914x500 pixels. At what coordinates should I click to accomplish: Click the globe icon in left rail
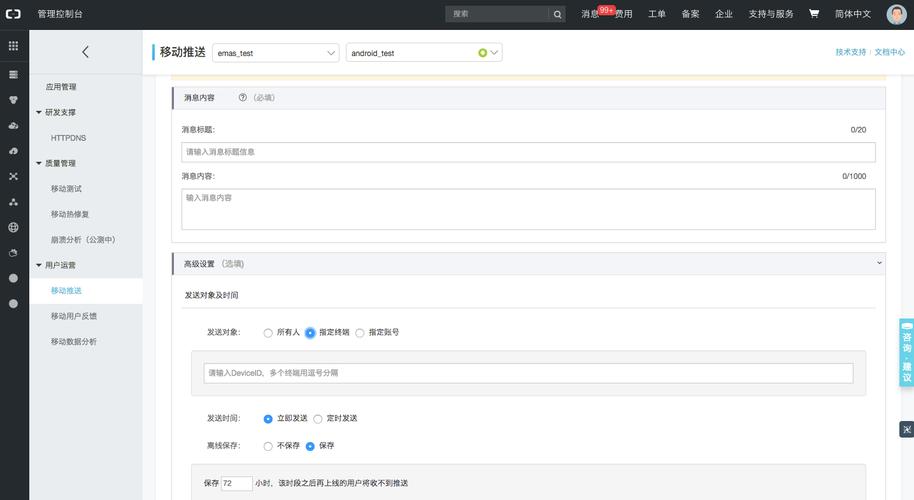click(x=13, y=227)
